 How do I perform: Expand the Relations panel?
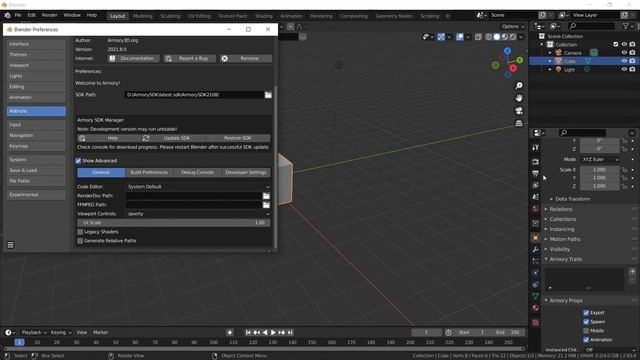click(560, 209)
